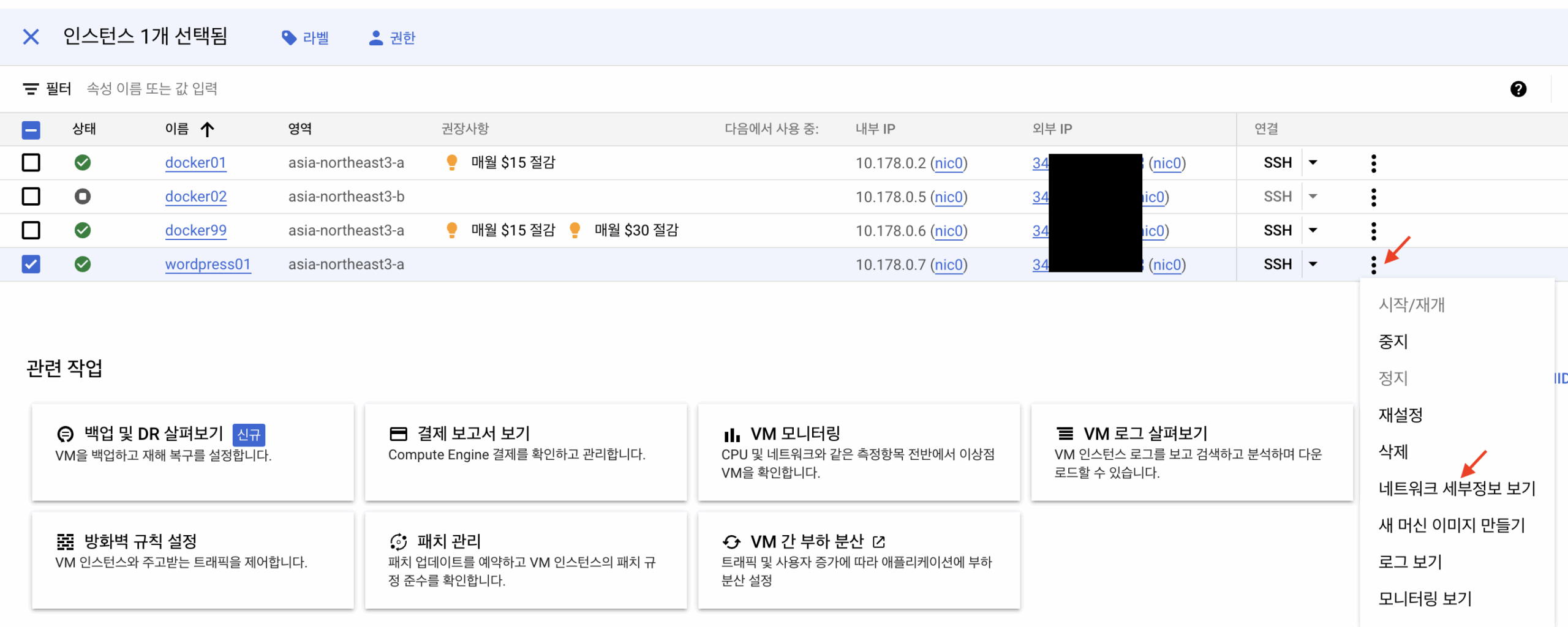Open nic0 link for internal IP 10.178.0.7
Screen dimensions: 1568x627
[x=949, y=265]
